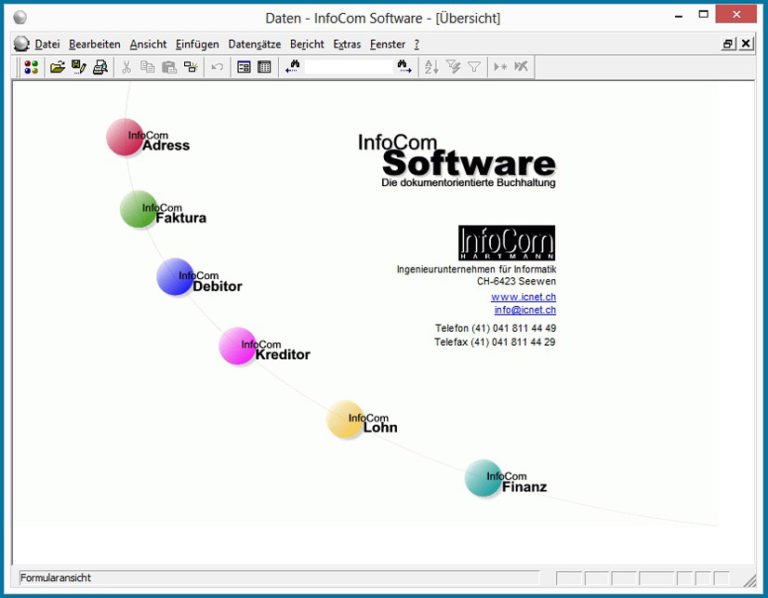Select the magenta InfoCom Kreditor module
The image size is (768, 598).
(x=238, y=346)
